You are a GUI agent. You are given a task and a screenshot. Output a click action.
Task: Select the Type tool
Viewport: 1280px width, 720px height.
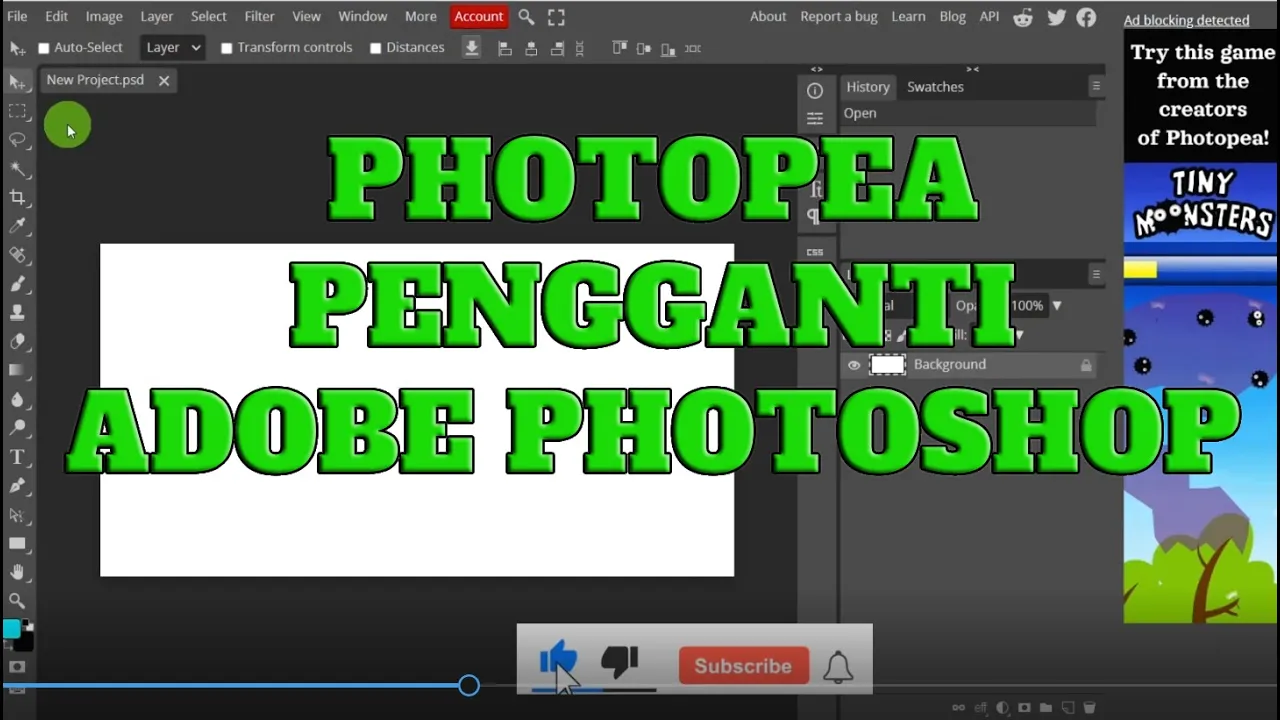pyautogui.click(x=17, y=457)
